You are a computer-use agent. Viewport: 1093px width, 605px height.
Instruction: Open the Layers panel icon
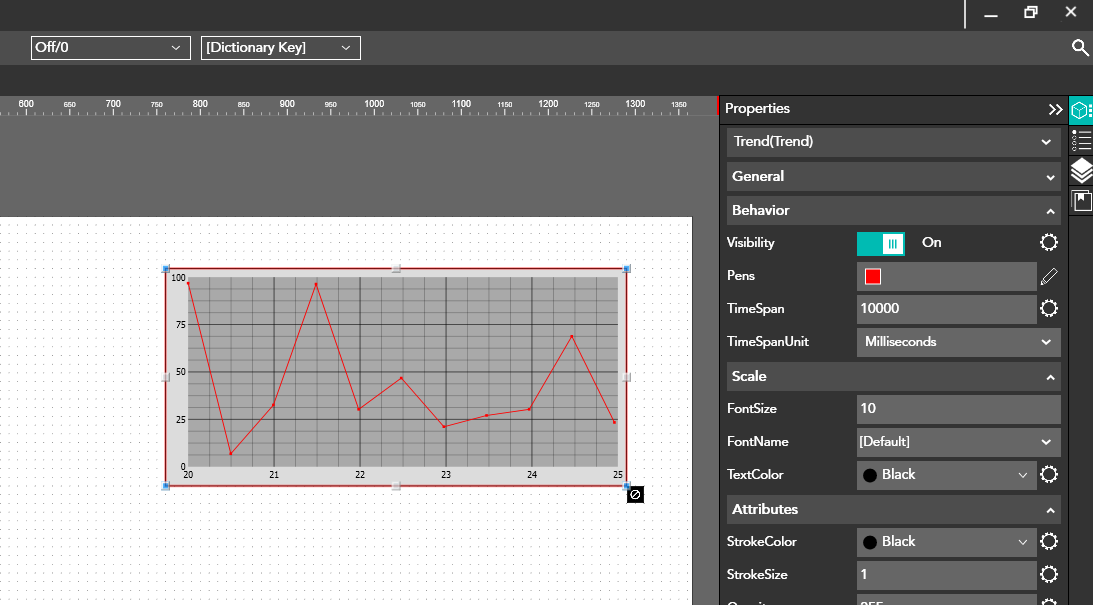[1081, 171]
